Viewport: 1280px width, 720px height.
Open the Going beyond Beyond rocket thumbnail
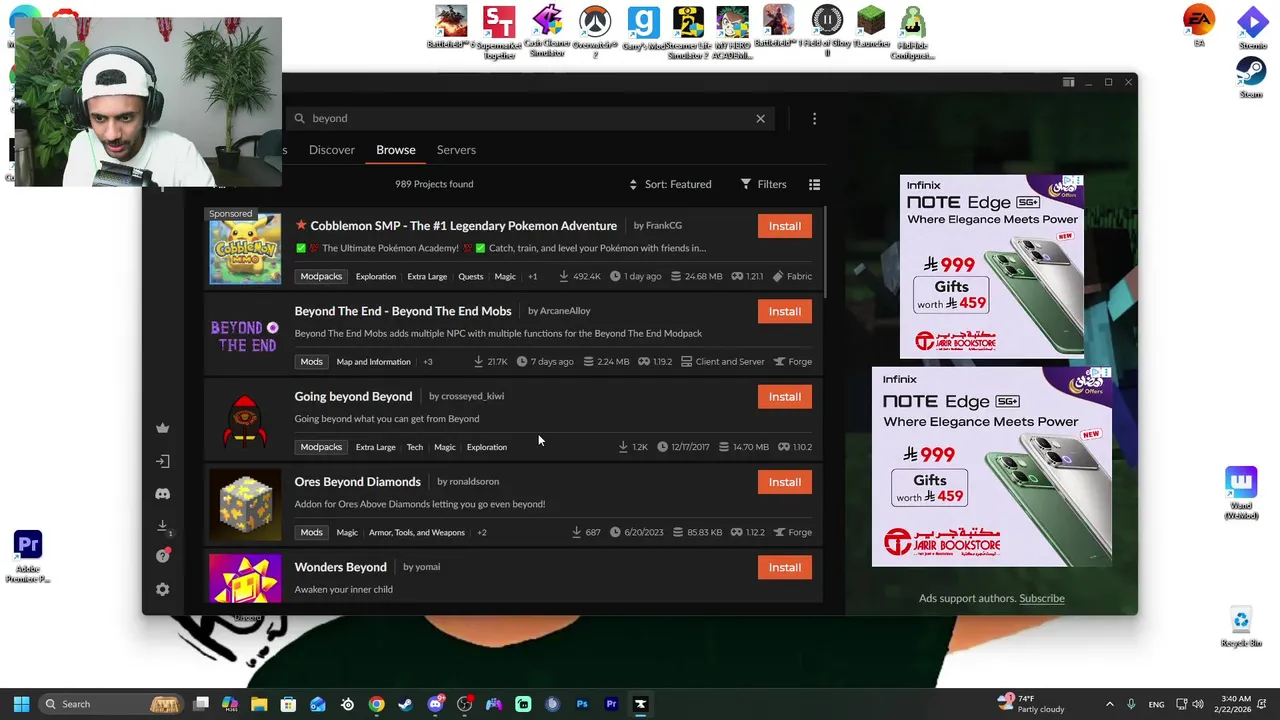pyautogui.click(x=245, y=420)
